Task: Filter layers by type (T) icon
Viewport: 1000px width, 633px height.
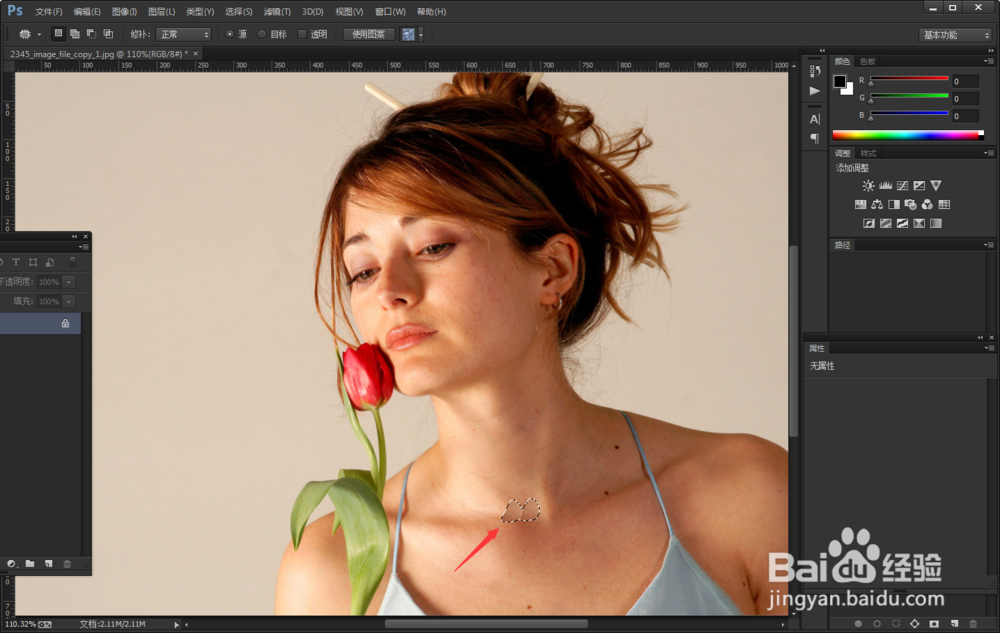Action: [15, 262]
